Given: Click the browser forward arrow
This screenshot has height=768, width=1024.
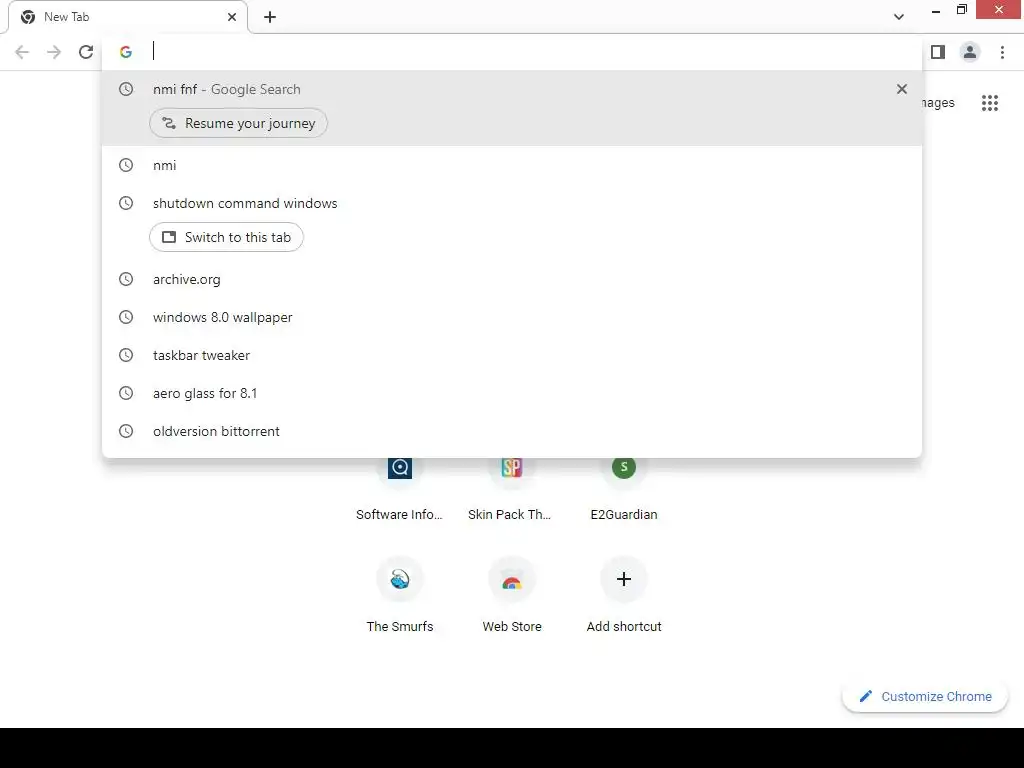Looking at the screenshot, I should pos(54,52).
